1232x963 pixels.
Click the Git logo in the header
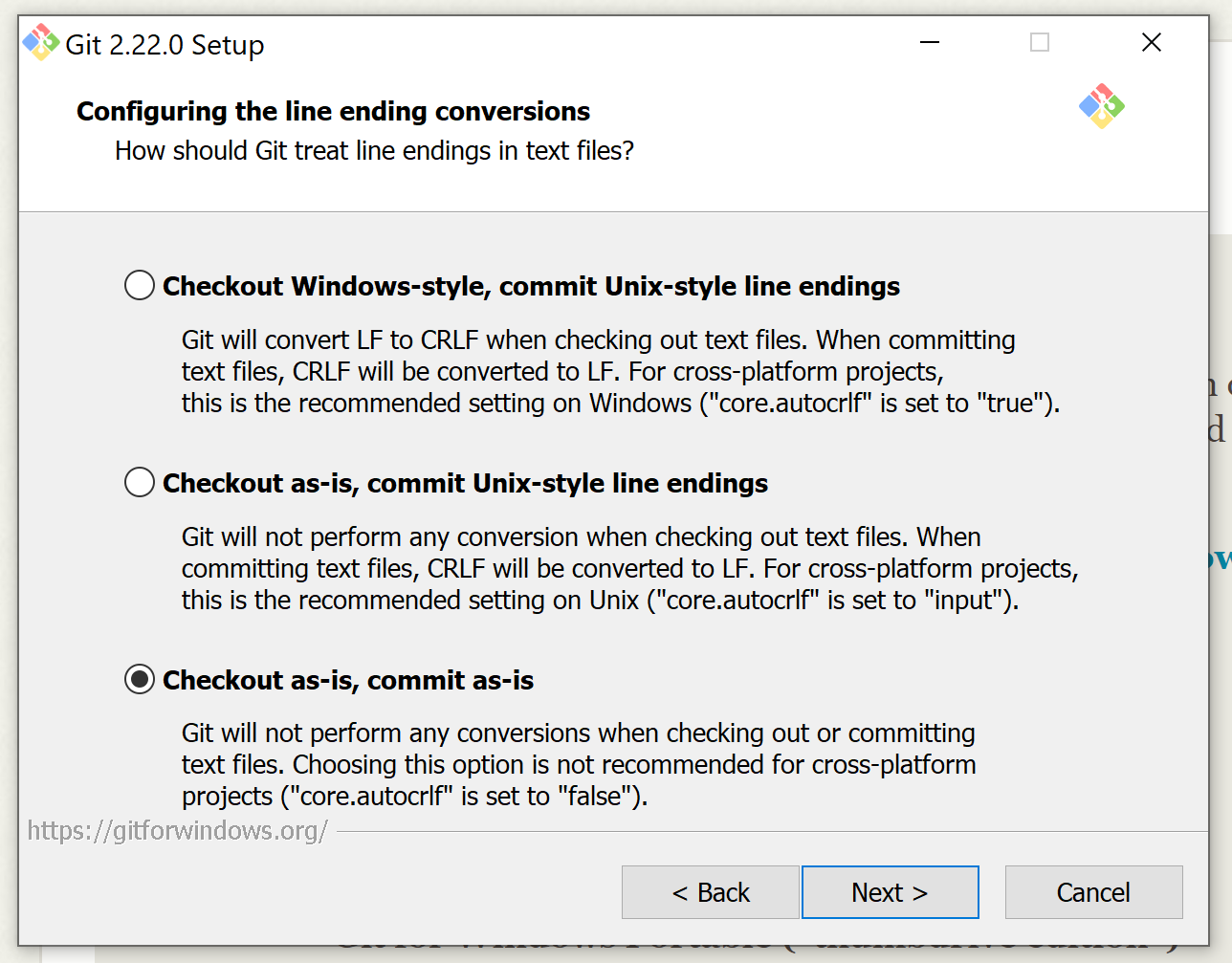(1101, 106)
